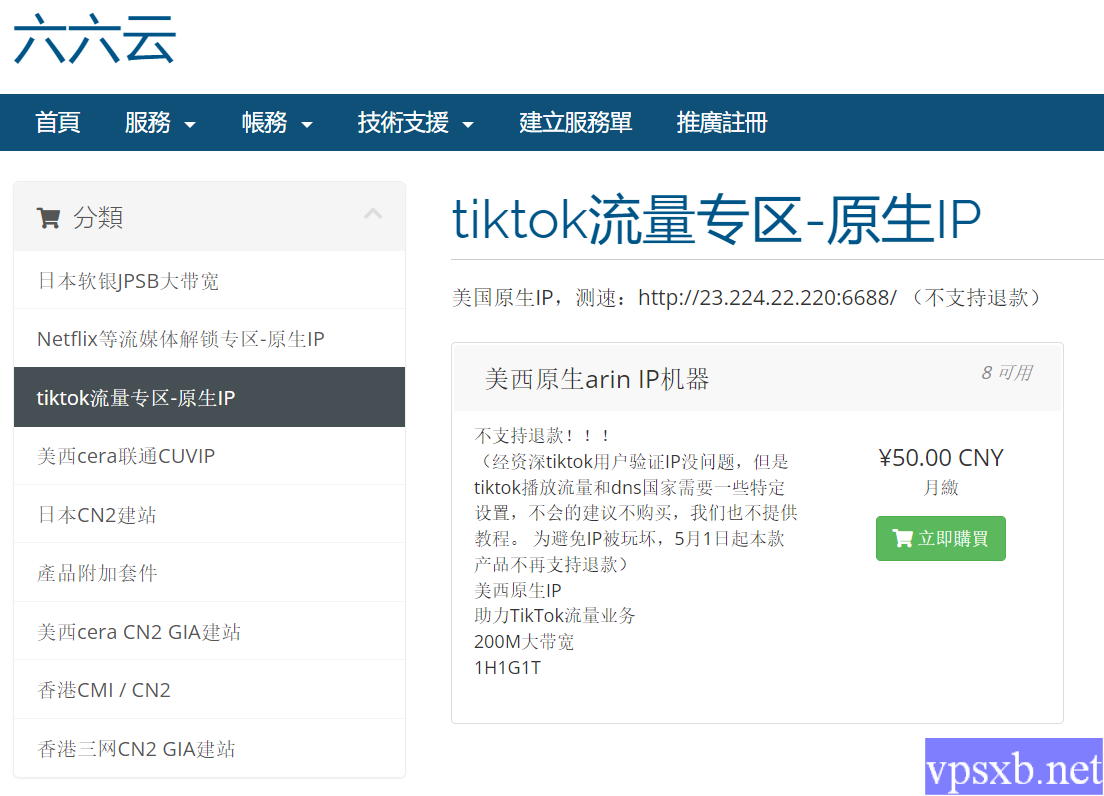The width and height of the screenshot is (1104, 796).
Task: Open 美西cera CN2 GIA建站 category
Action: [x=139, y=632]
